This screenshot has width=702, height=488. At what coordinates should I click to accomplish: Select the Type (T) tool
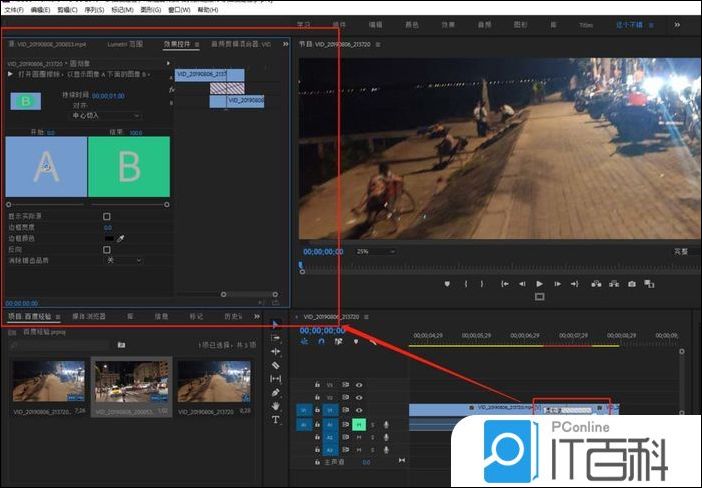click(276, 420)
